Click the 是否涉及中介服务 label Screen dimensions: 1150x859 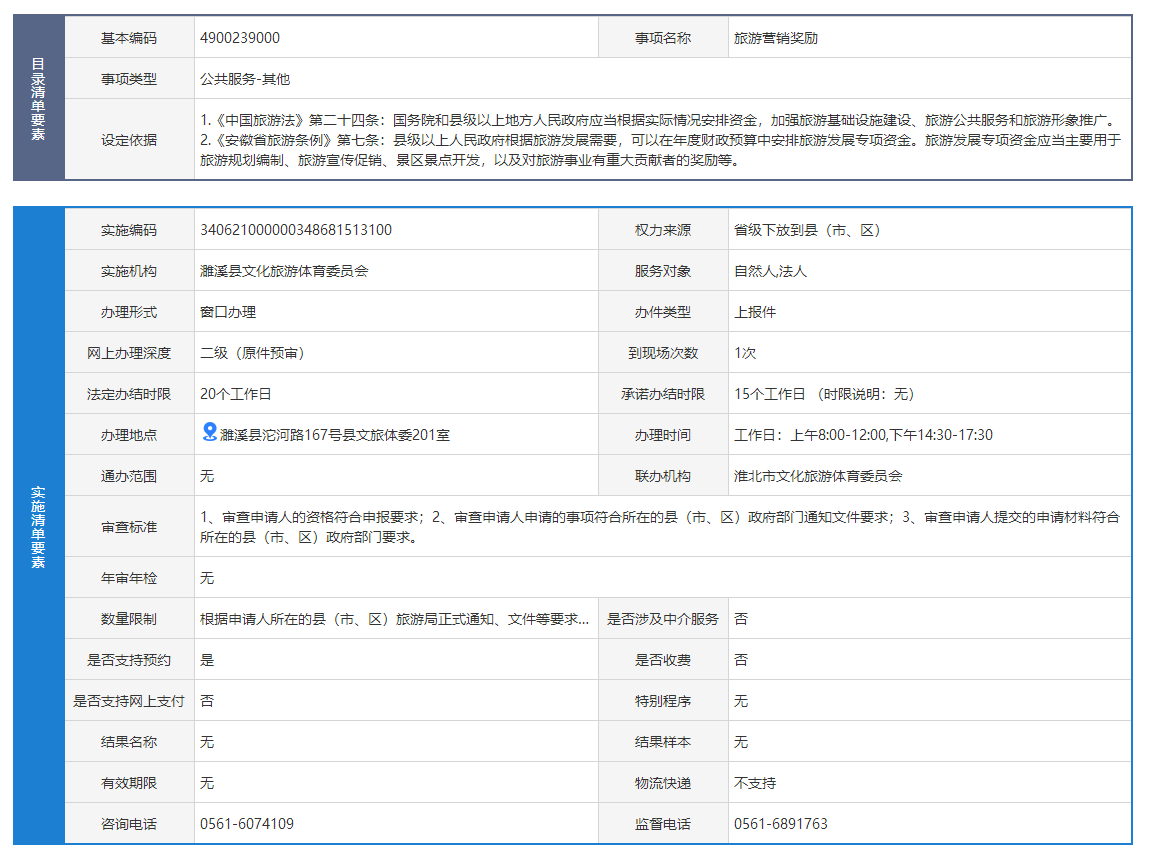tap(663, 619)
